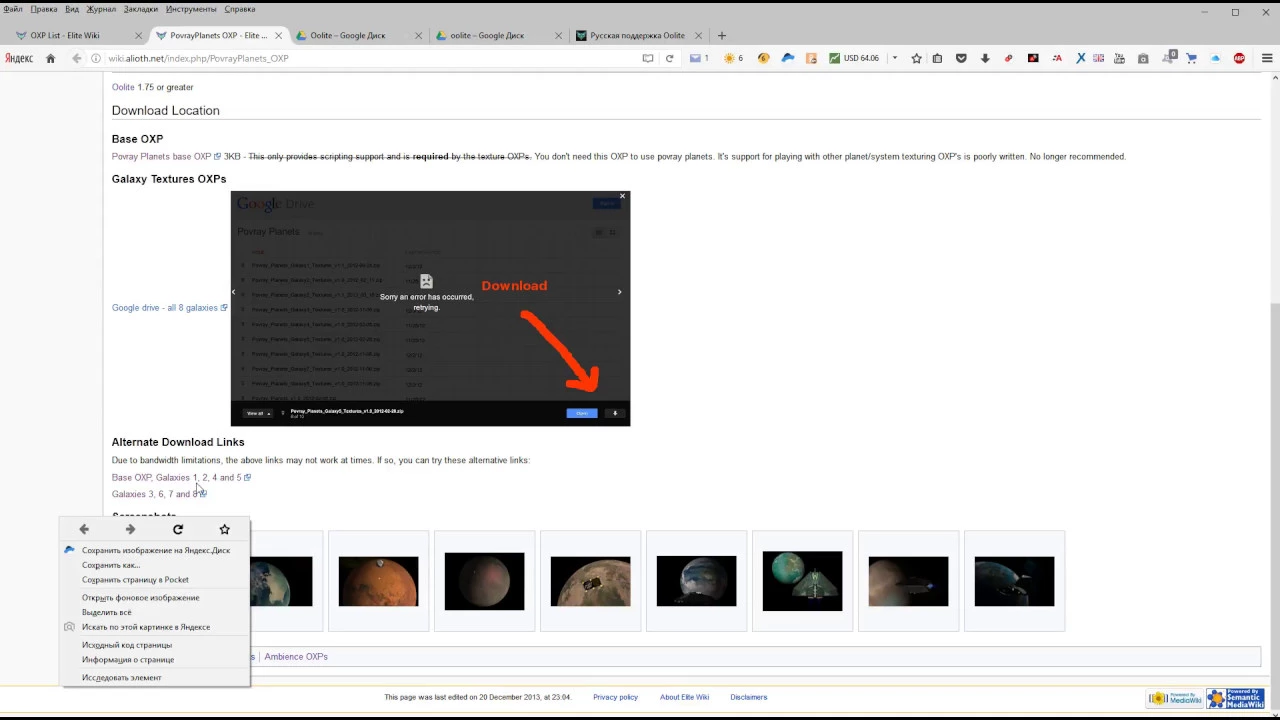Open the Инструменты menu

[x=191, y=9]
